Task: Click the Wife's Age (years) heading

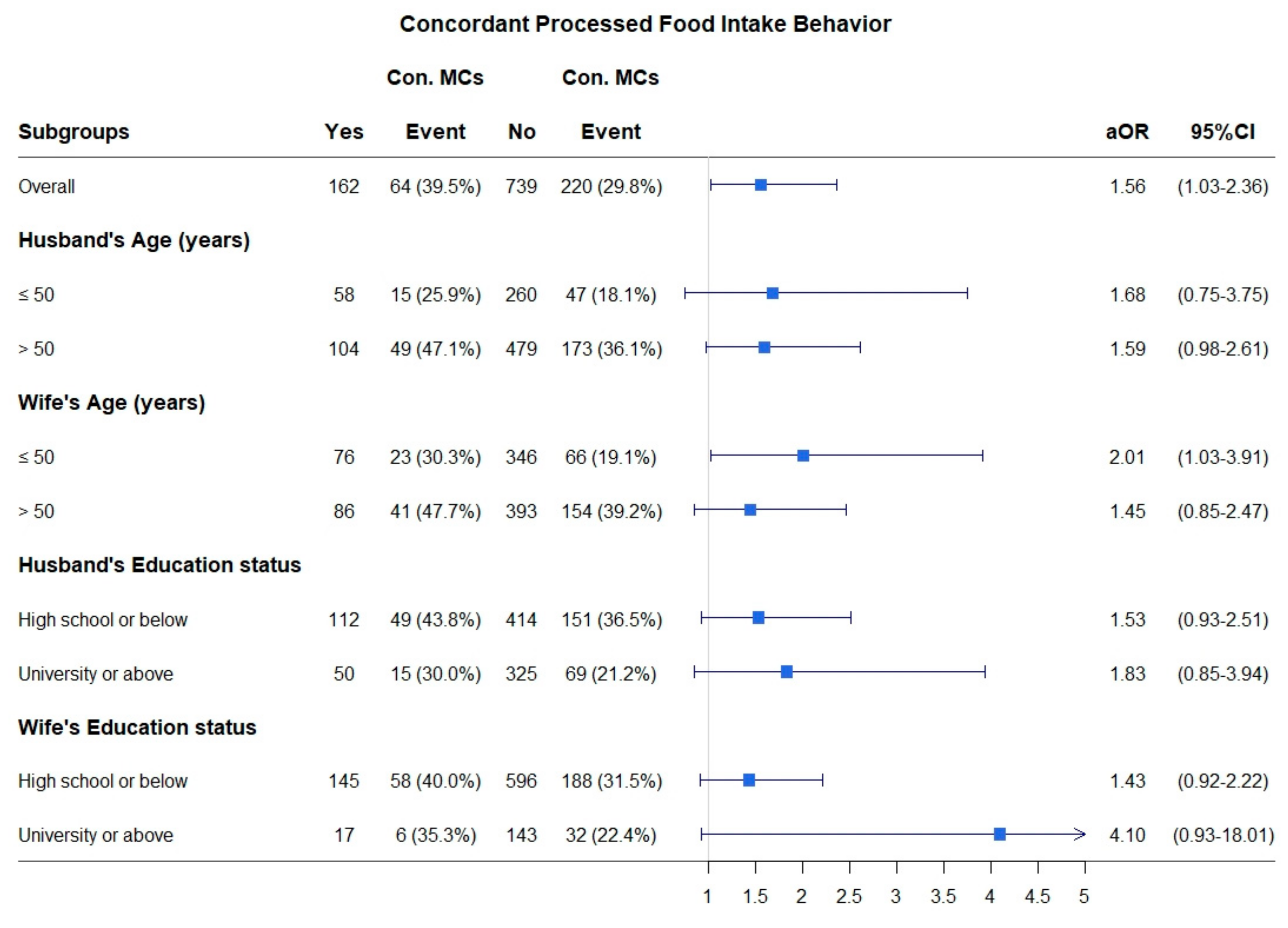Action: pyautogui.click(x=111, y=403)
